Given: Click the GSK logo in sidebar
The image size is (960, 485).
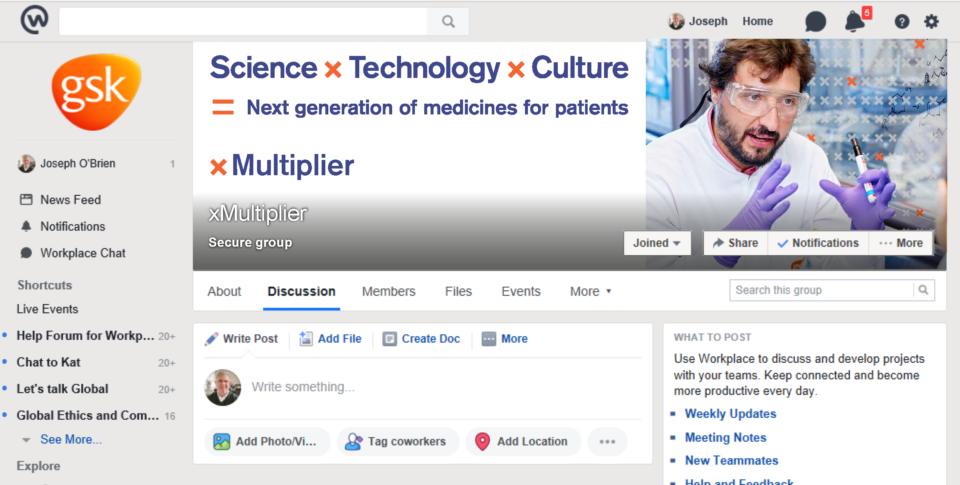Looking at the screenshot, I should pyautogui.click(x=96, y=91).
